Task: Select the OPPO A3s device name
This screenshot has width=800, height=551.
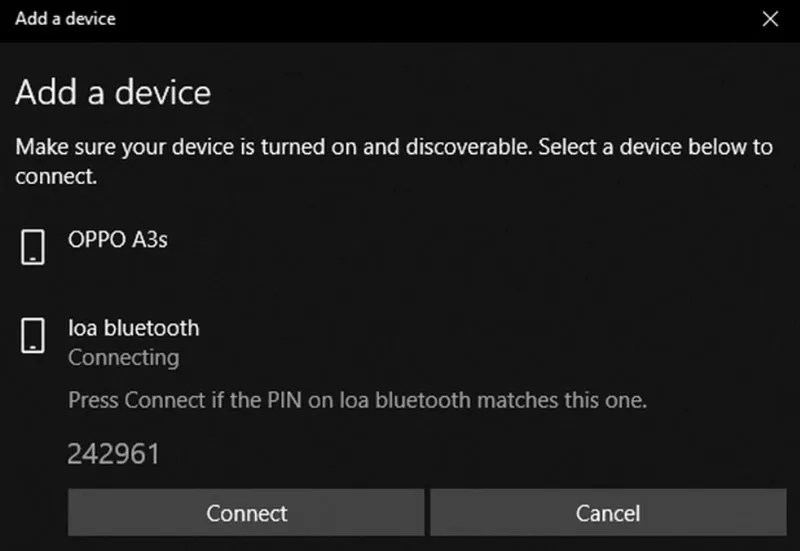Action: coord(117,240)
